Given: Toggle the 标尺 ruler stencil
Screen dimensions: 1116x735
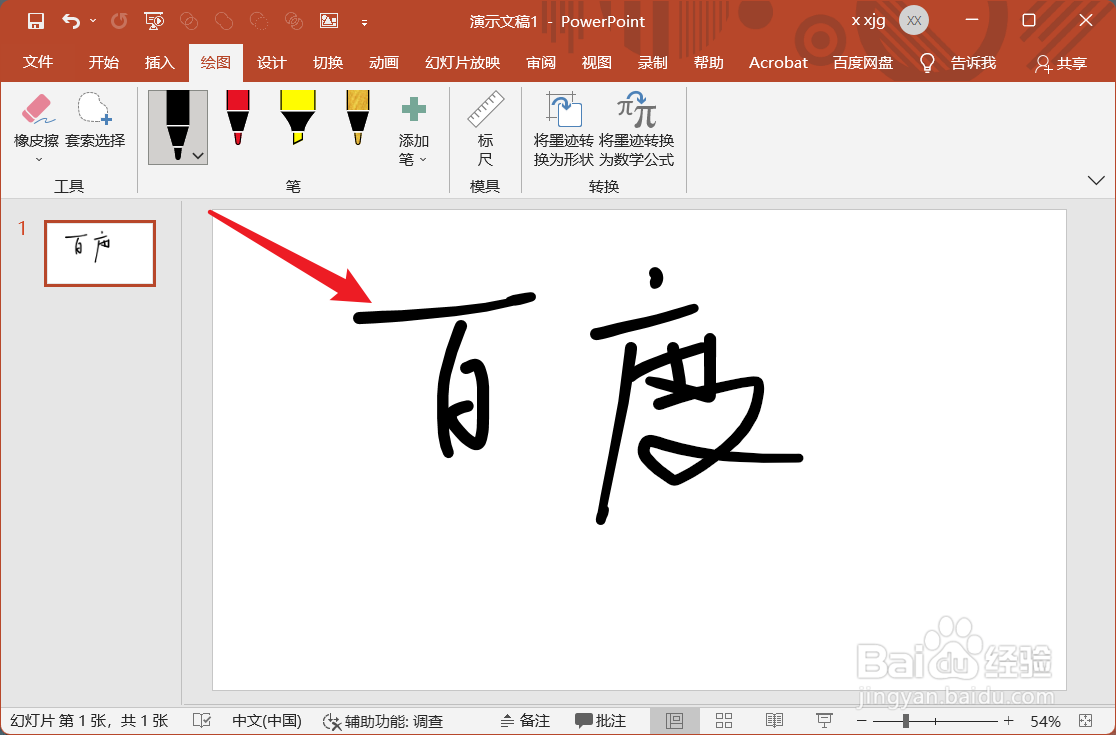Looking at the screenshot, I should 485,129.
